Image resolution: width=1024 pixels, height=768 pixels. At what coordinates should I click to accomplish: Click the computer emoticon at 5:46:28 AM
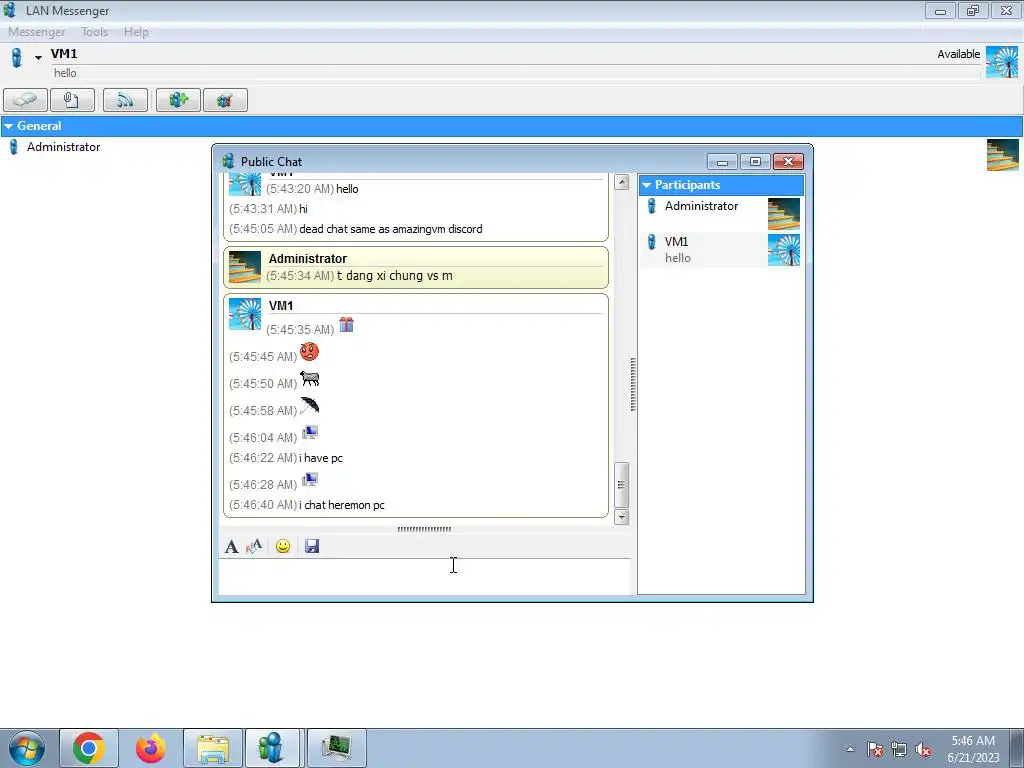tap(310, 479)
